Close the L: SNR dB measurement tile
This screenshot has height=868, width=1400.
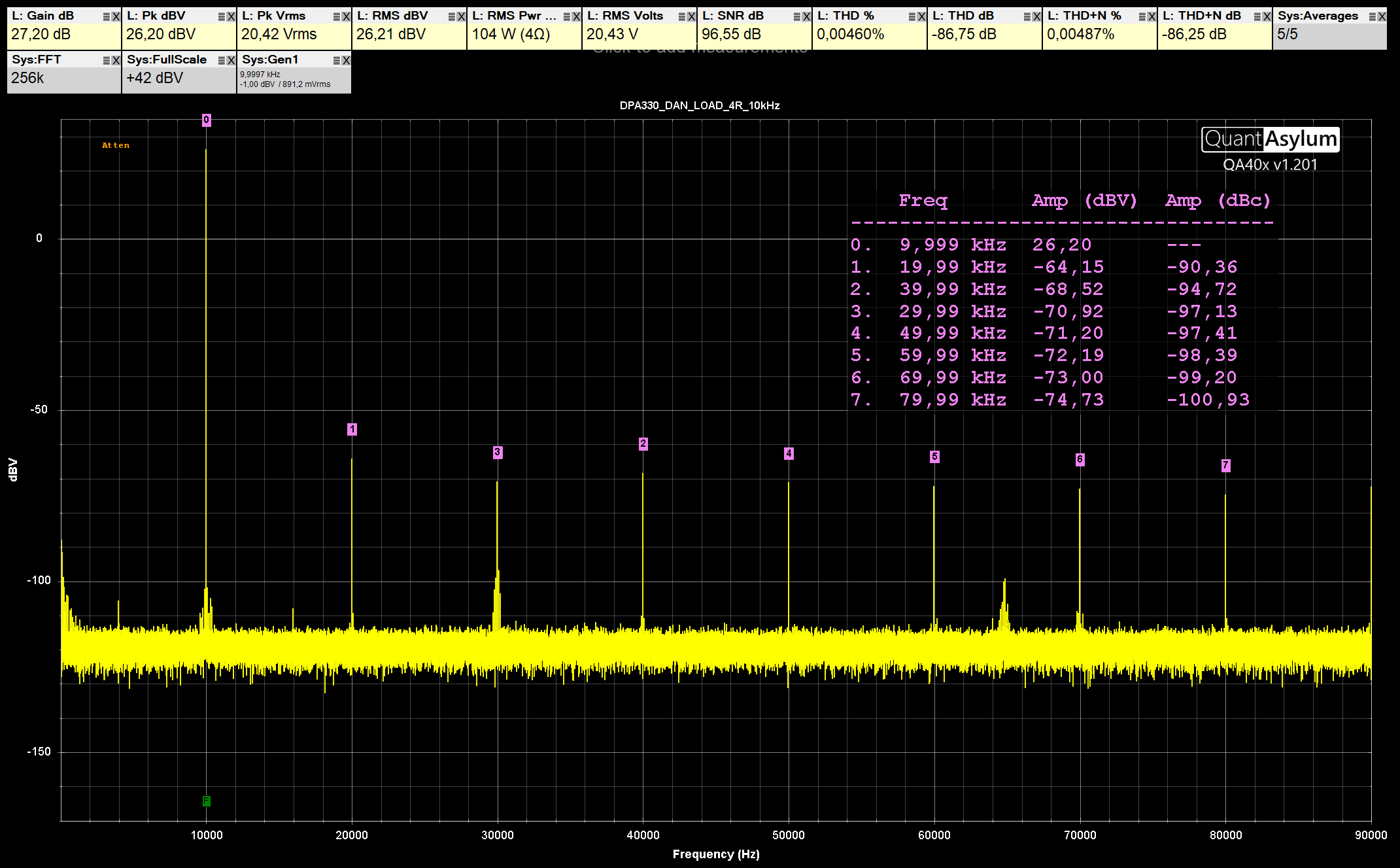[806, 16]
